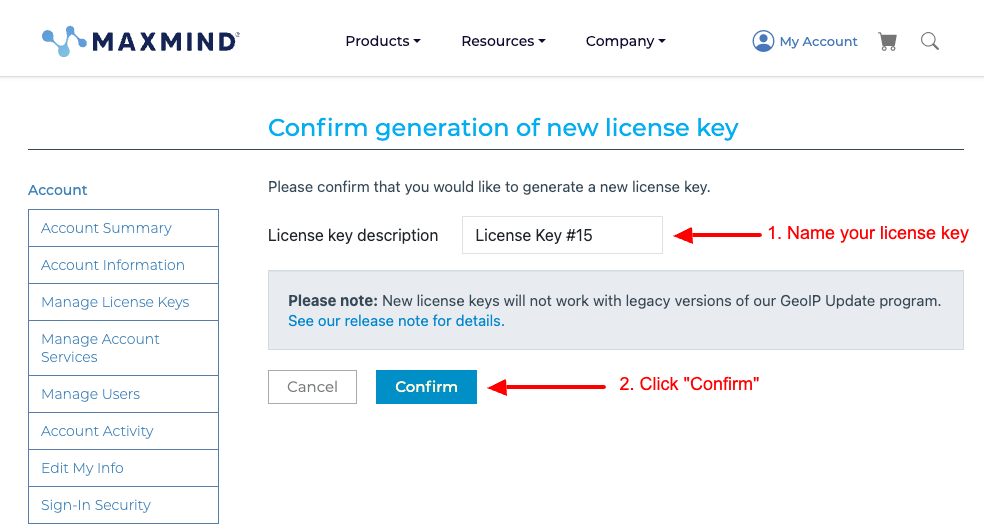
Task: Select Manage Users in sidebar
Action: pos(124,394)
